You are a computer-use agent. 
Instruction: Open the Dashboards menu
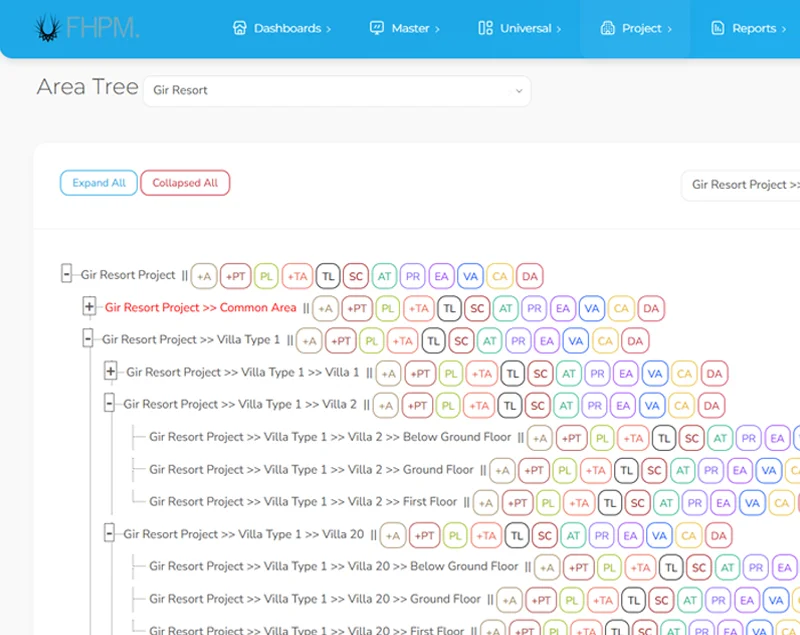point(282,28)
